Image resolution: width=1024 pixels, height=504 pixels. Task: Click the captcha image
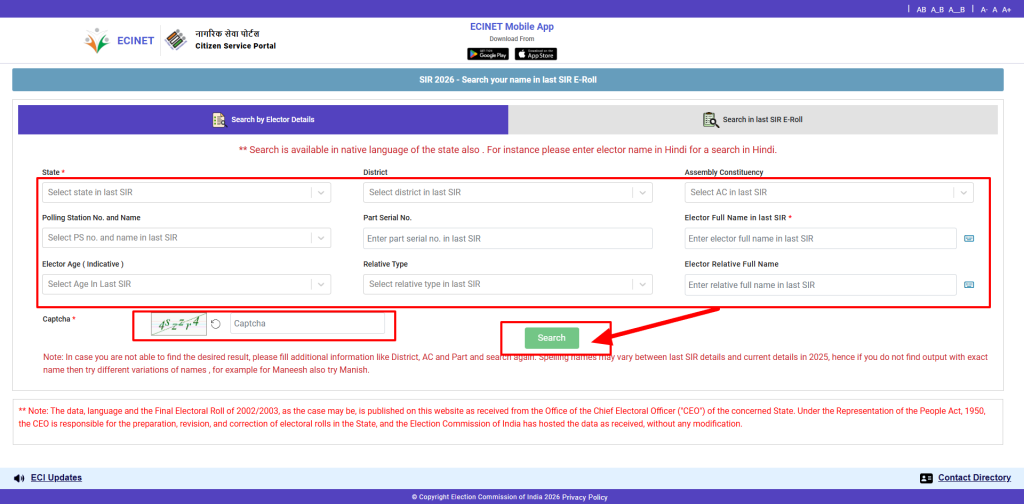click(179, 324)
